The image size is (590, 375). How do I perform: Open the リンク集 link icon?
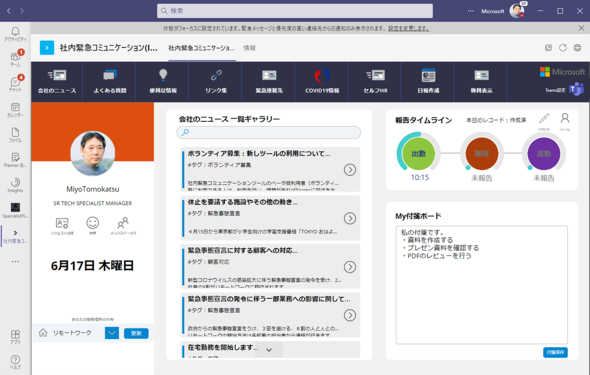click(x=216, y=81)
